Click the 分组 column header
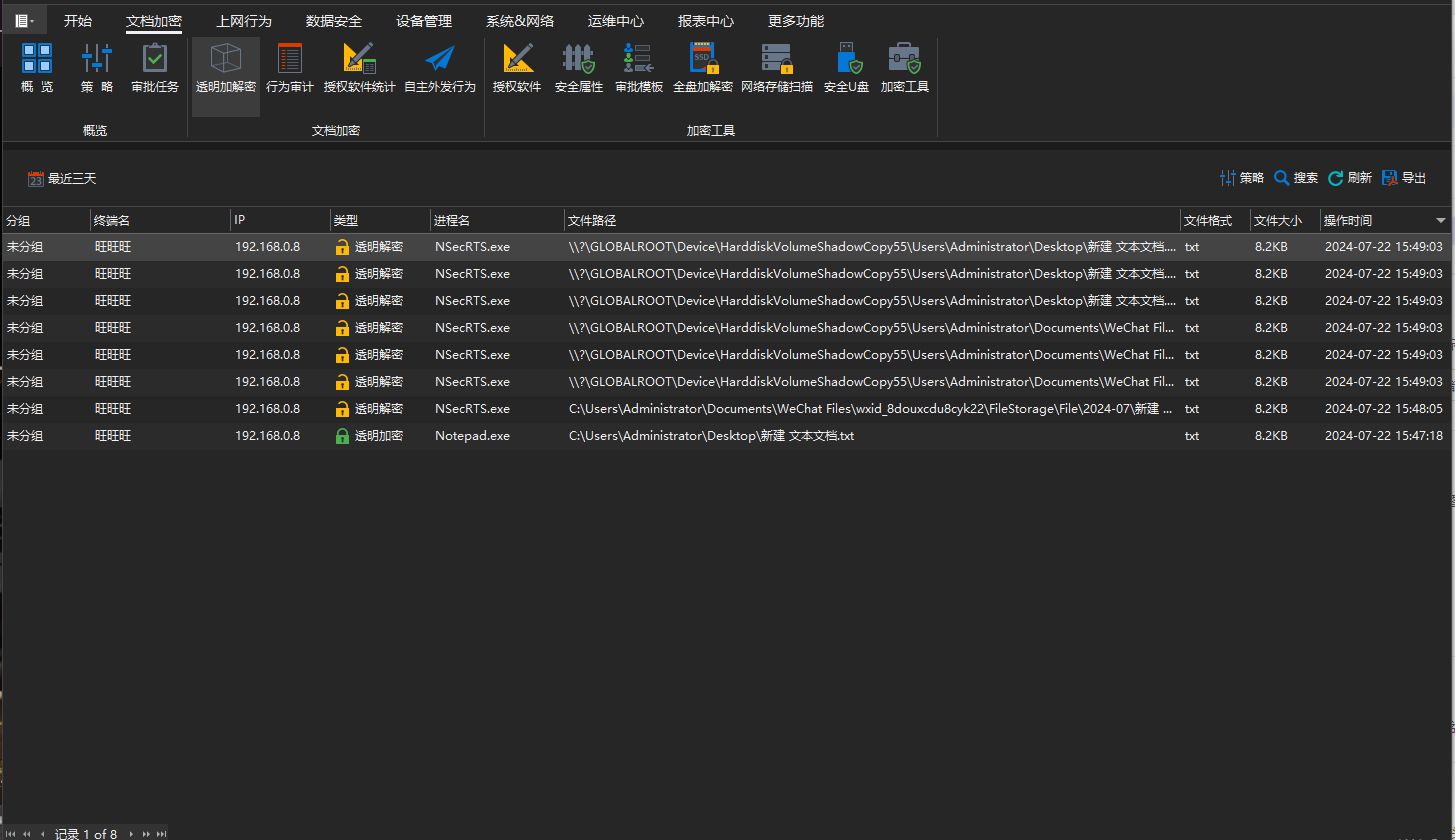 click(x=46, y=220)
